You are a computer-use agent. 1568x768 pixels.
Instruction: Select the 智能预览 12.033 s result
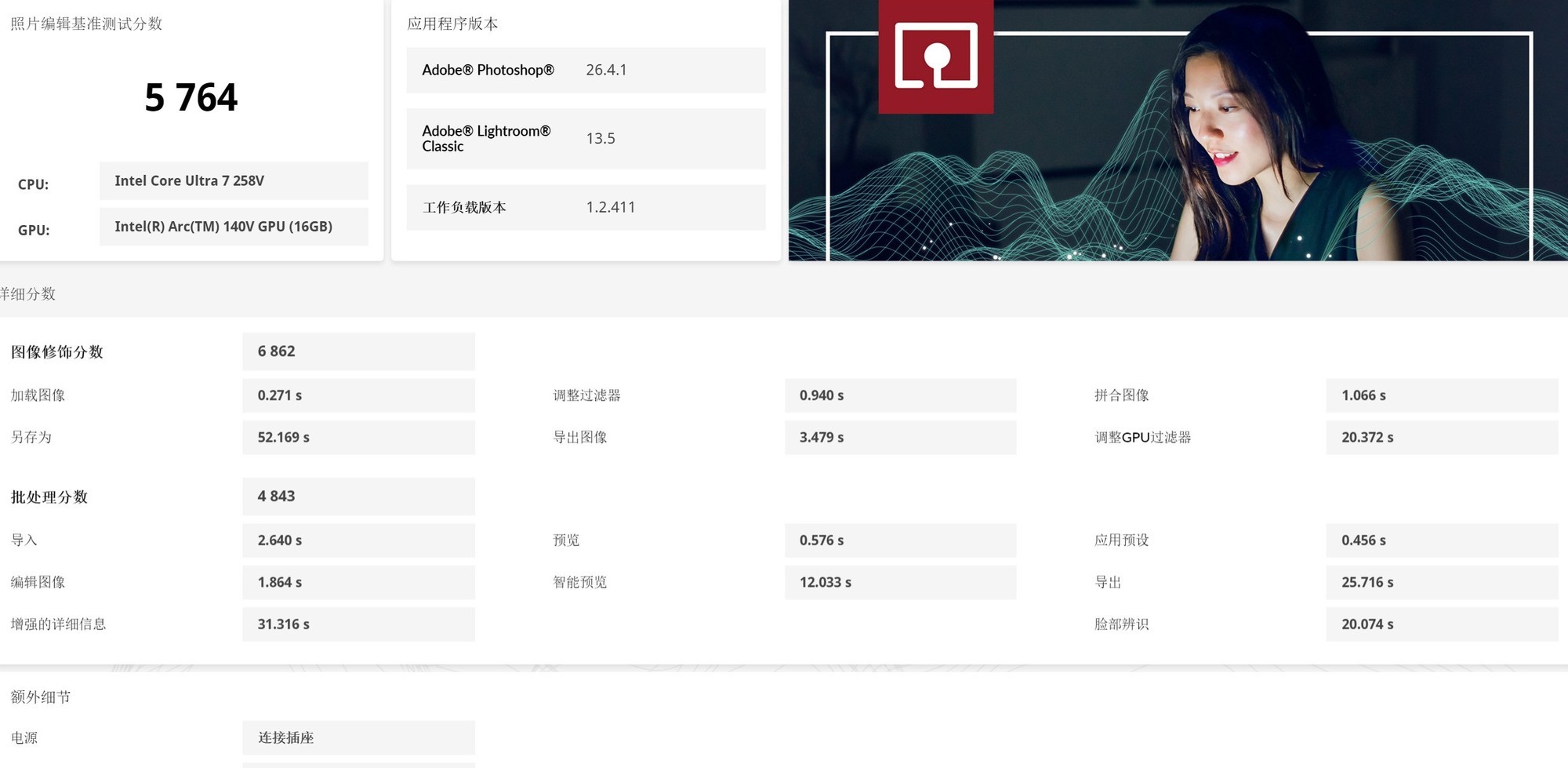(900, 582)
